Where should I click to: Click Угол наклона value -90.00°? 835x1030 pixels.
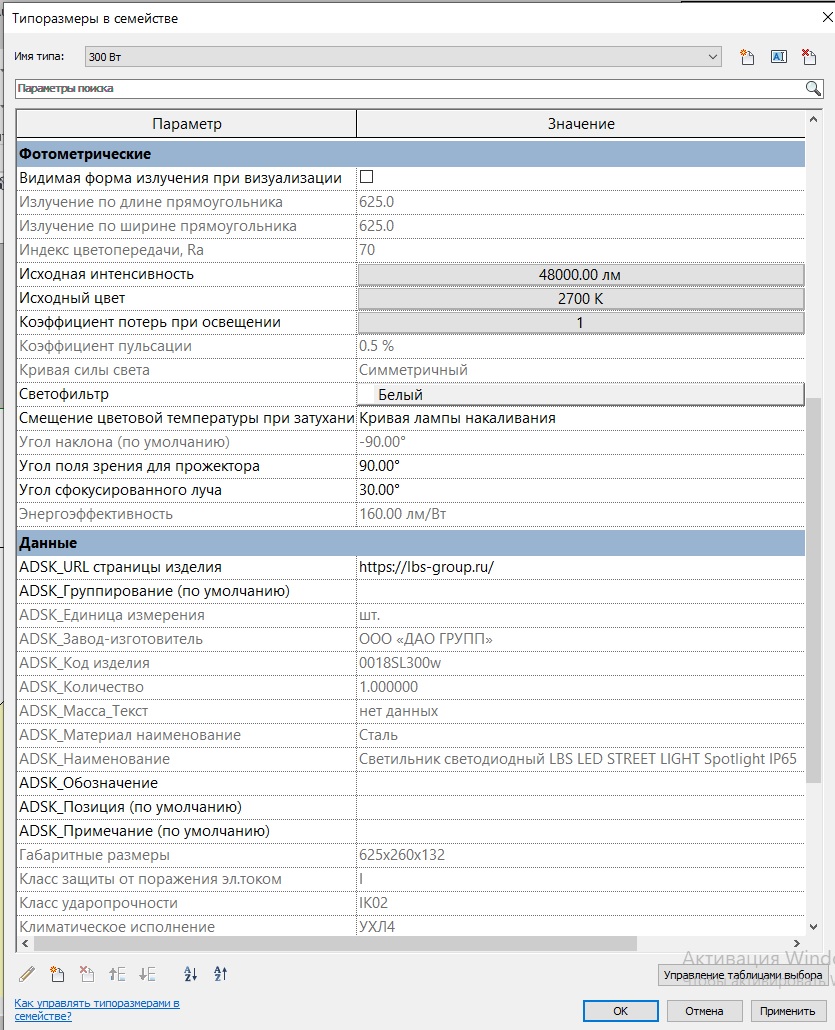pyautogui.click(x=382, y=442)
